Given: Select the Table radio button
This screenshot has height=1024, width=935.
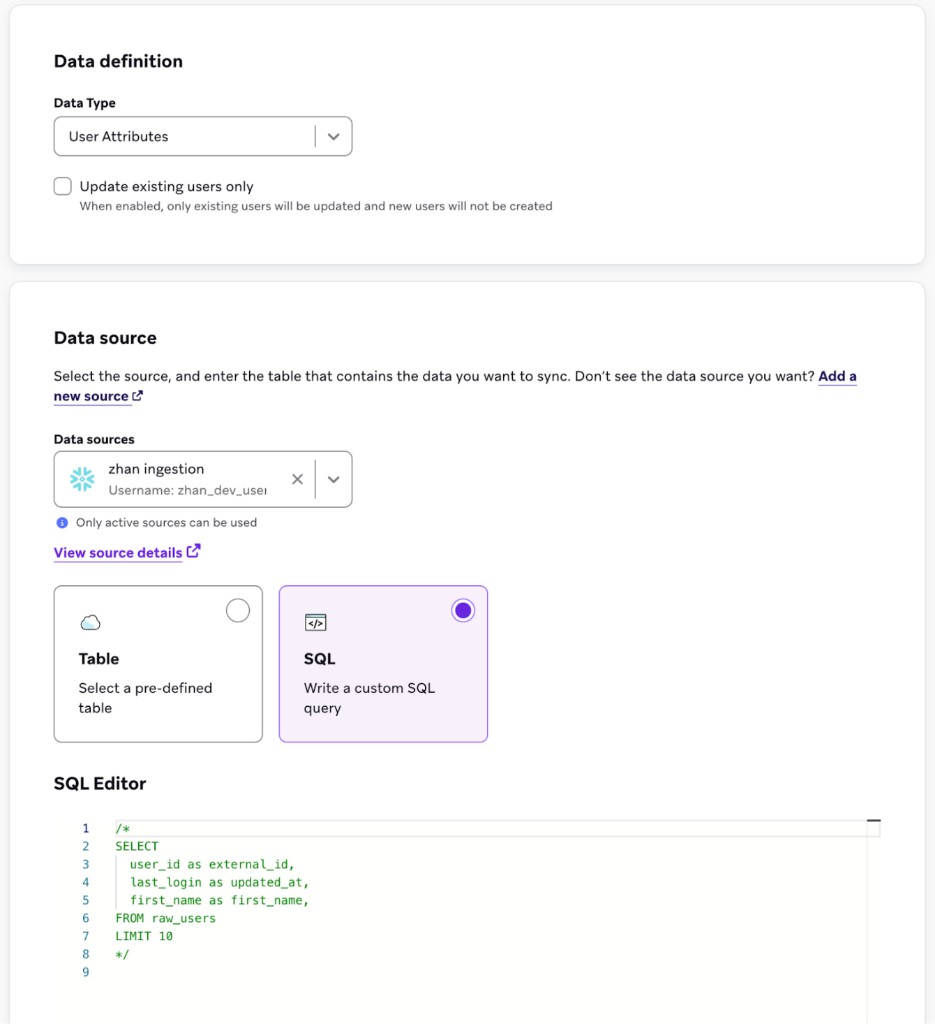Looking at the screenshot, I should pos(237,610).
